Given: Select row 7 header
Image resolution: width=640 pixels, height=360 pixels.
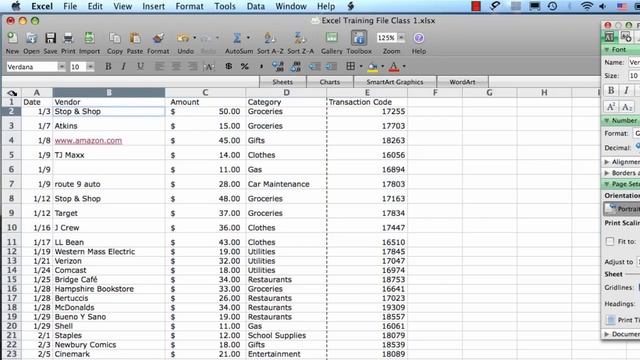Looking at the screenshot, I should coord(11,184).
